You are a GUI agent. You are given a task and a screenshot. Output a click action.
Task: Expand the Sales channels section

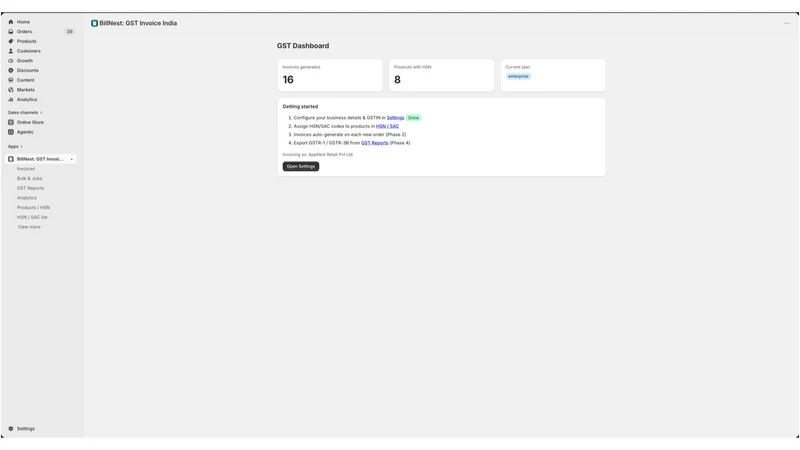[x=25, y=112]
